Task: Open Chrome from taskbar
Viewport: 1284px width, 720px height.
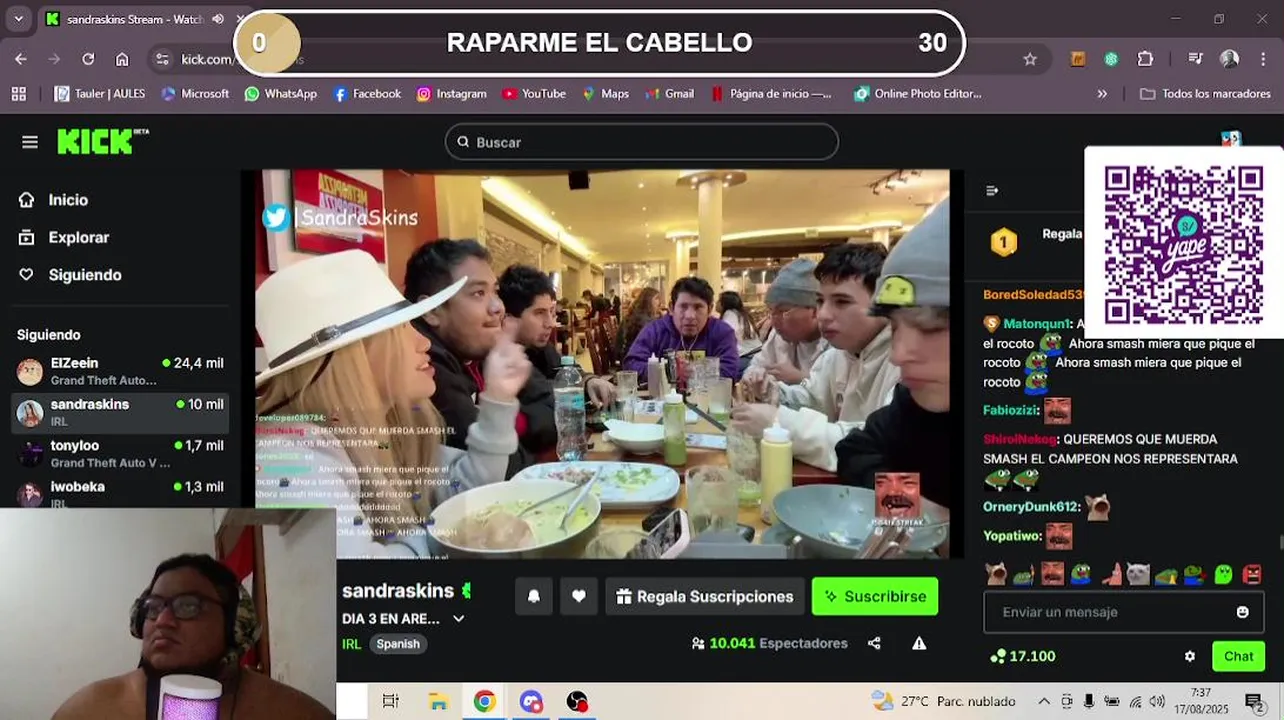Action: point(484,701)
